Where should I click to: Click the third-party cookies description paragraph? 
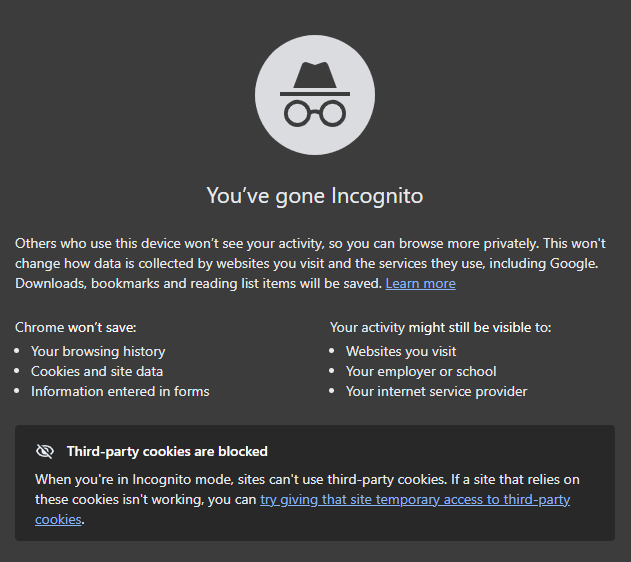click(307, 500)
